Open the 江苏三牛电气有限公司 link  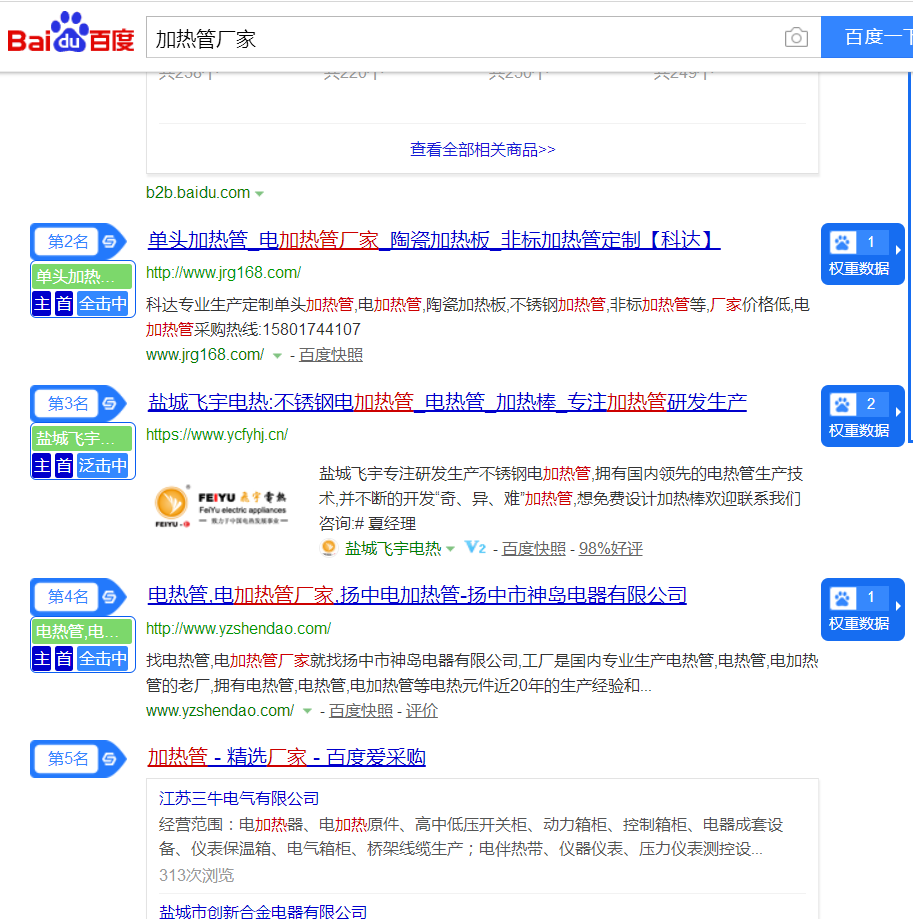239,798
